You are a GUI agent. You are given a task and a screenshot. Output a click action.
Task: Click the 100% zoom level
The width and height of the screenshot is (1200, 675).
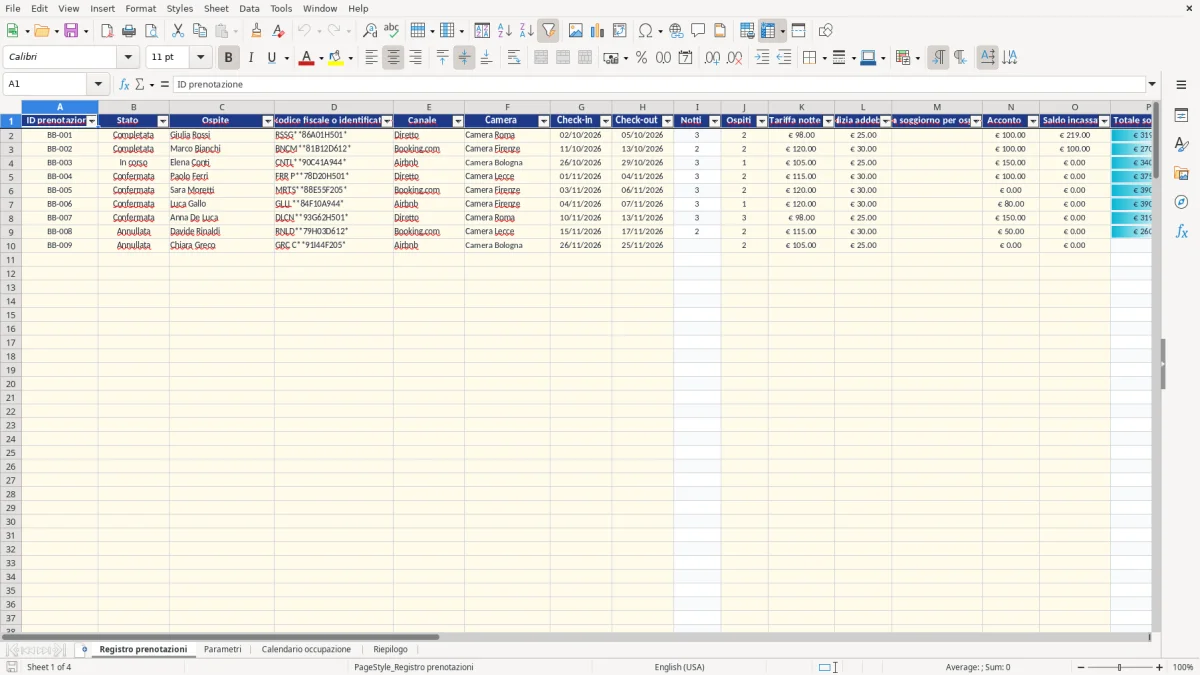pyautogui.click(x=1183, y=667)
